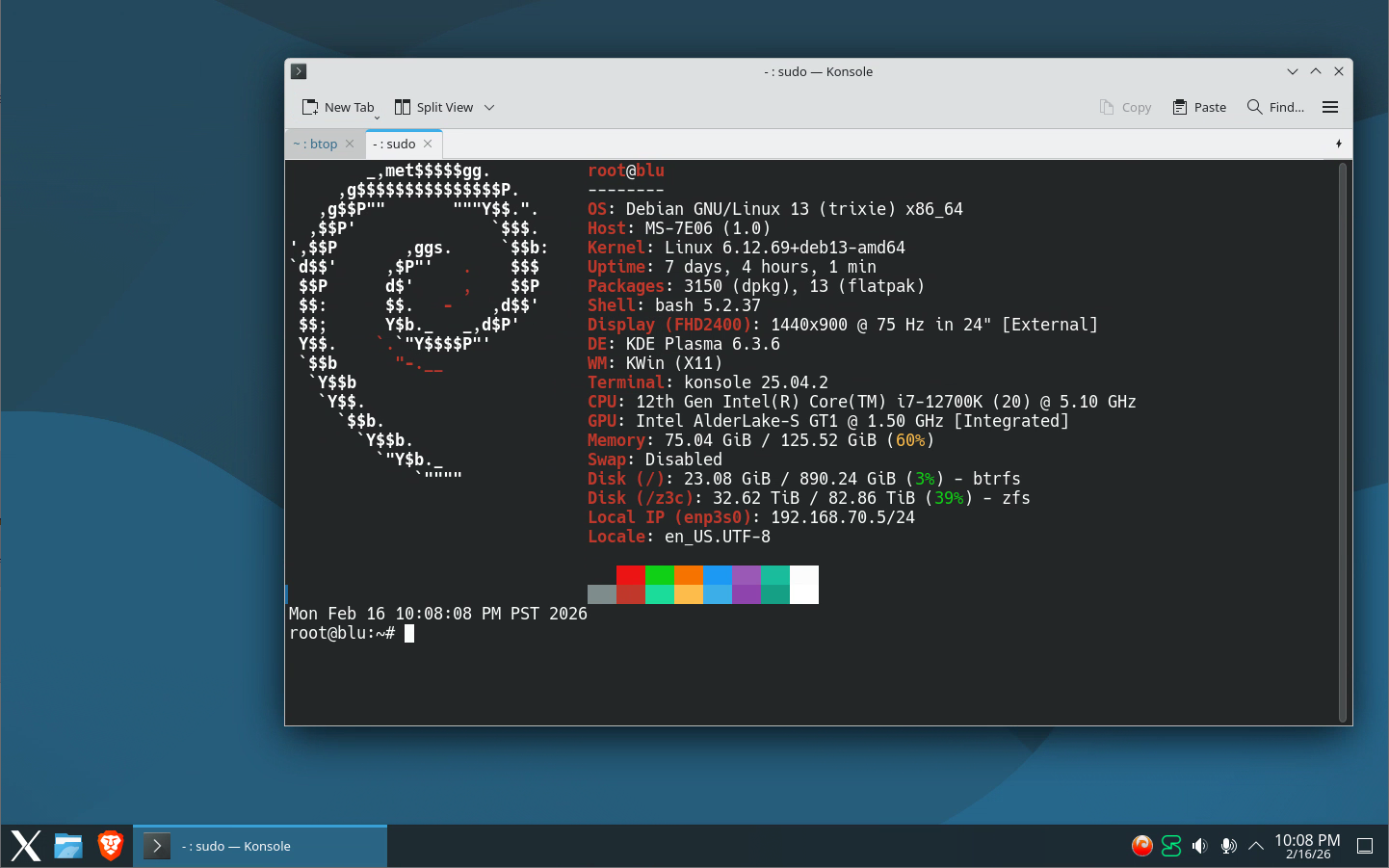Click the microphone tray icon
The width and height of the screenshot is (1389, 868).
[x=1228, y=846]
